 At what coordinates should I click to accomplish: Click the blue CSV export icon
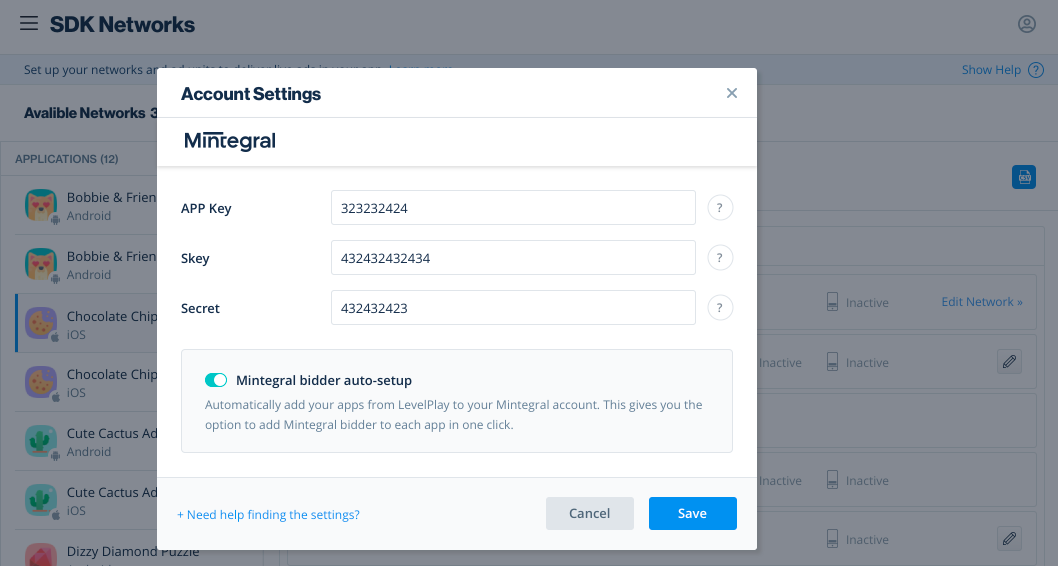tap(1024, 177)
